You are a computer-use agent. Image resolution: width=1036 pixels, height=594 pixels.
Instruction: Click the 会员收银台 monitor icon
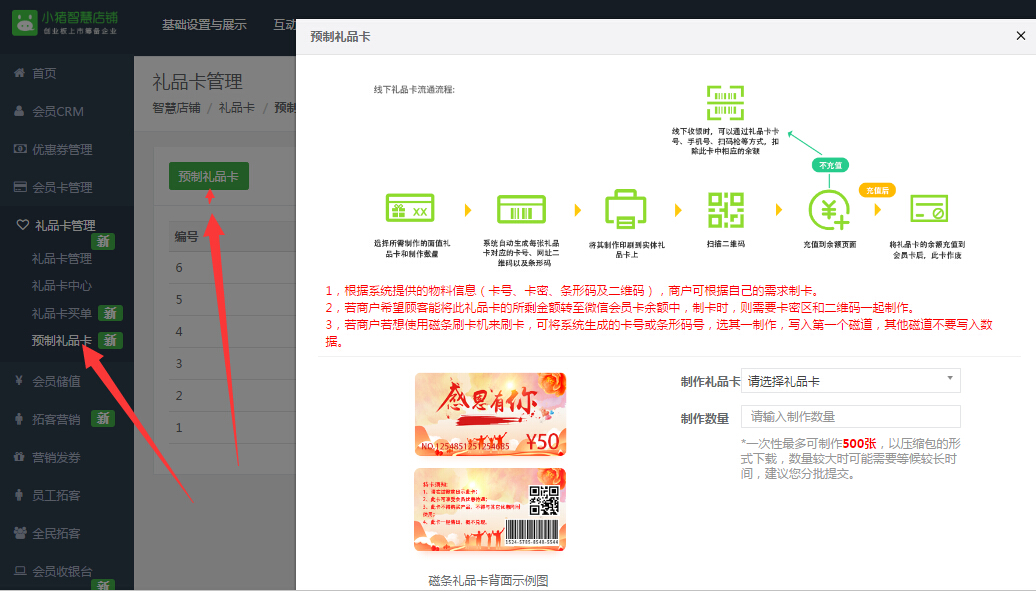(x=20, y=571)
